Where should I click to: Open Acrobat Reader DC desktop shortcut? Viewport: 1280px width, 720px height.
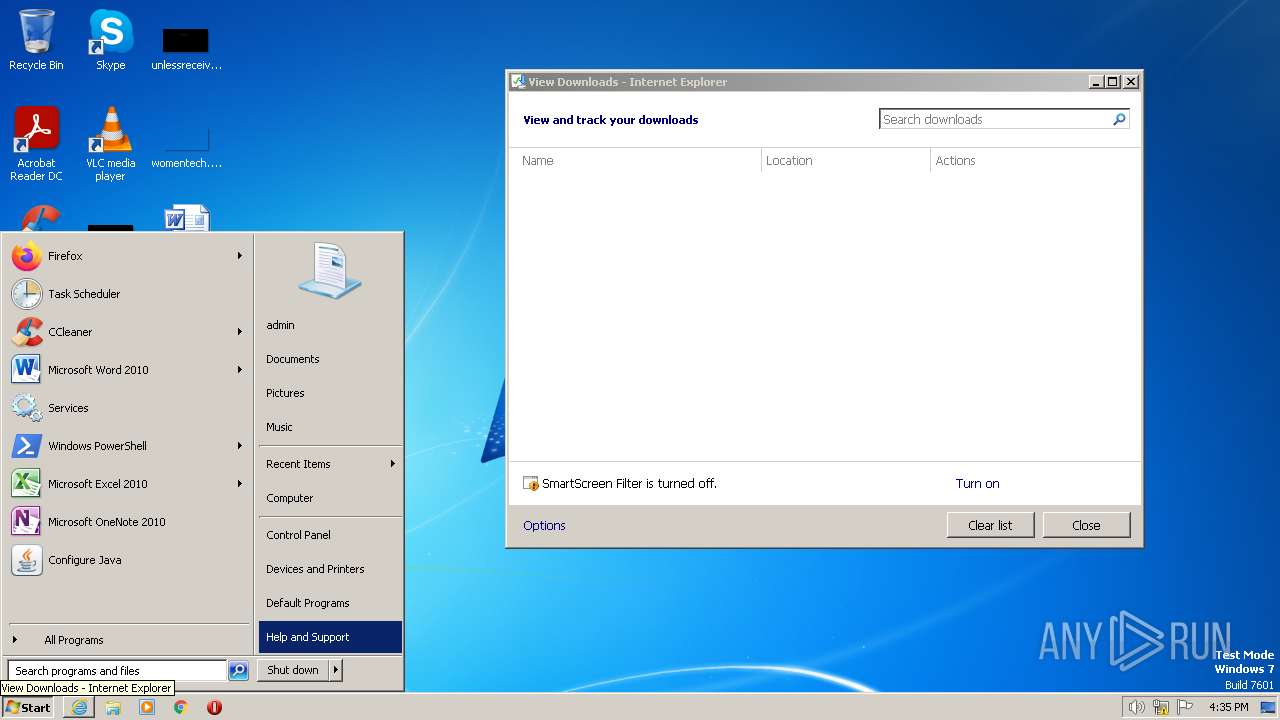tap(36, 143)
